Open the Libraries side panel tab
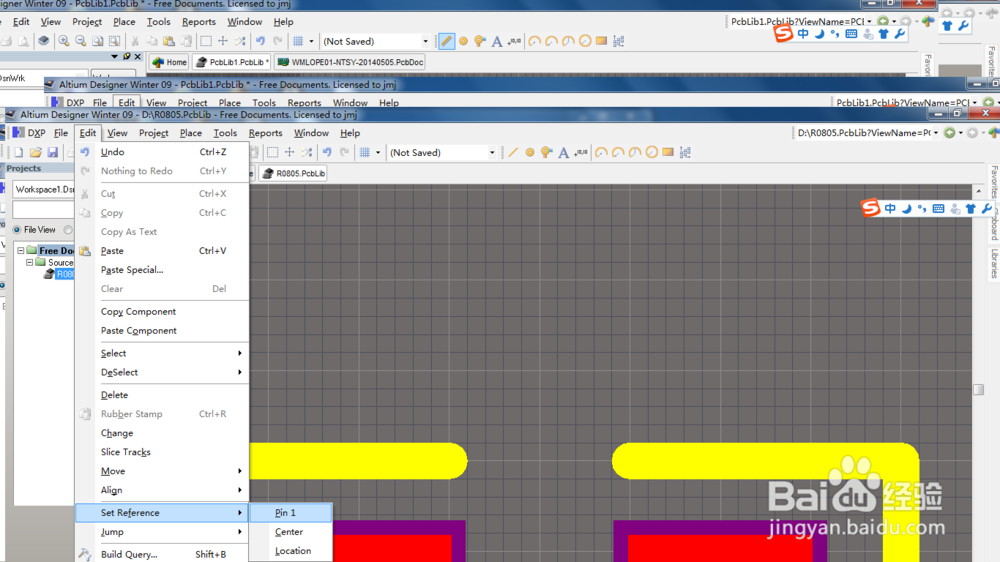 tap(994, 263)
